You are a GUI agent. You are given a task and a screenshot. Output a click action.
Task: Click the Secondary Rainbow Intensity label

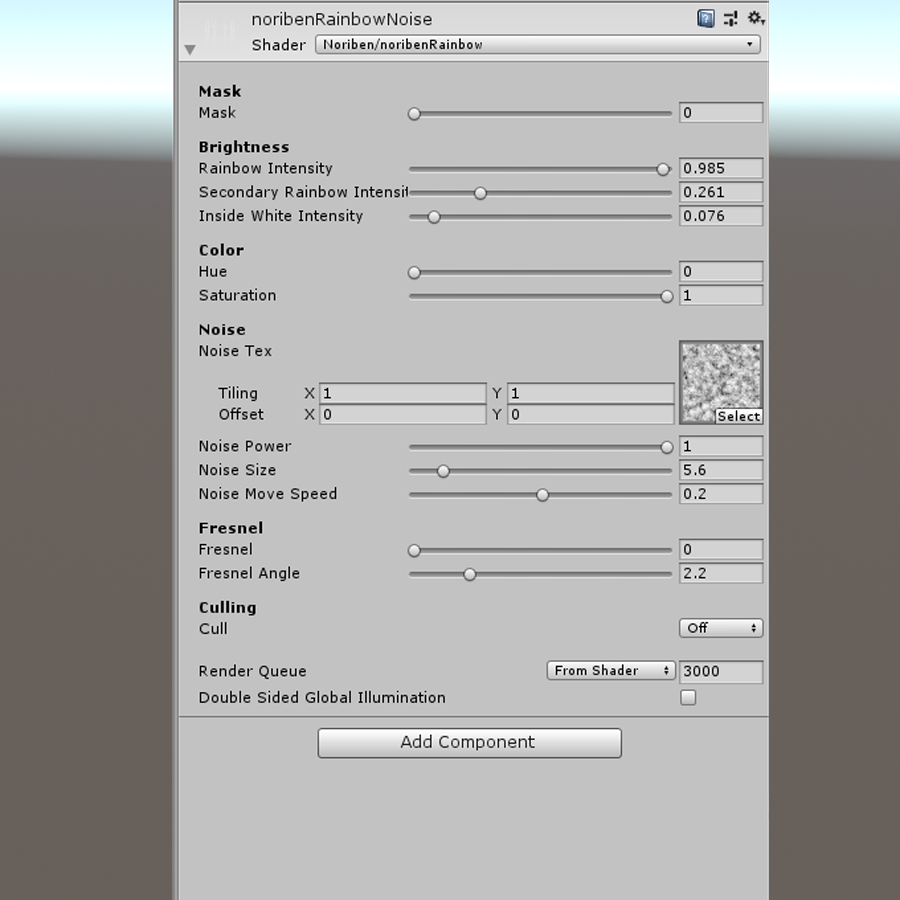pos(303,192)
